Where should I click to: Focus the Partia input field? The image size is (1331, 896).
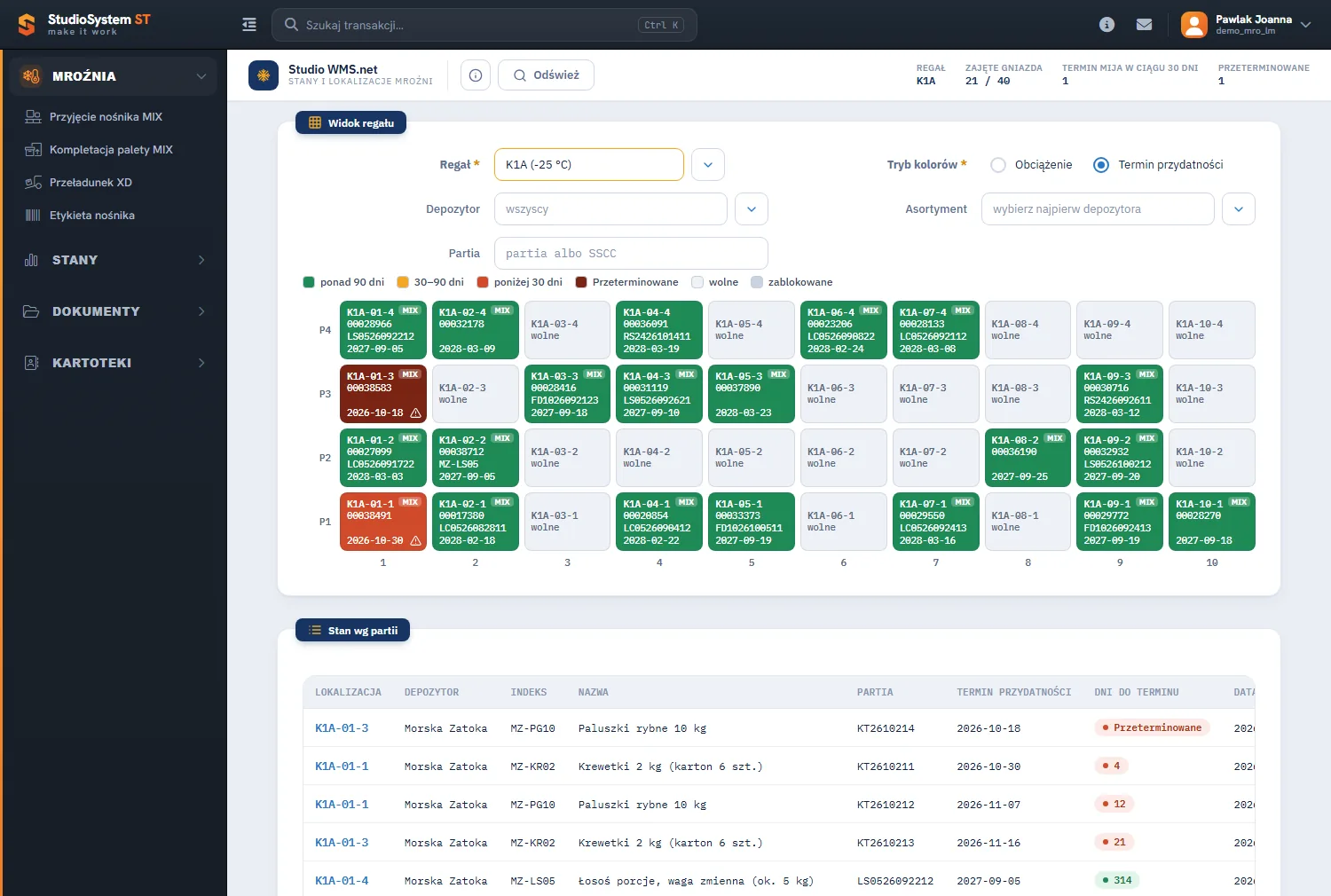(631, 254)
